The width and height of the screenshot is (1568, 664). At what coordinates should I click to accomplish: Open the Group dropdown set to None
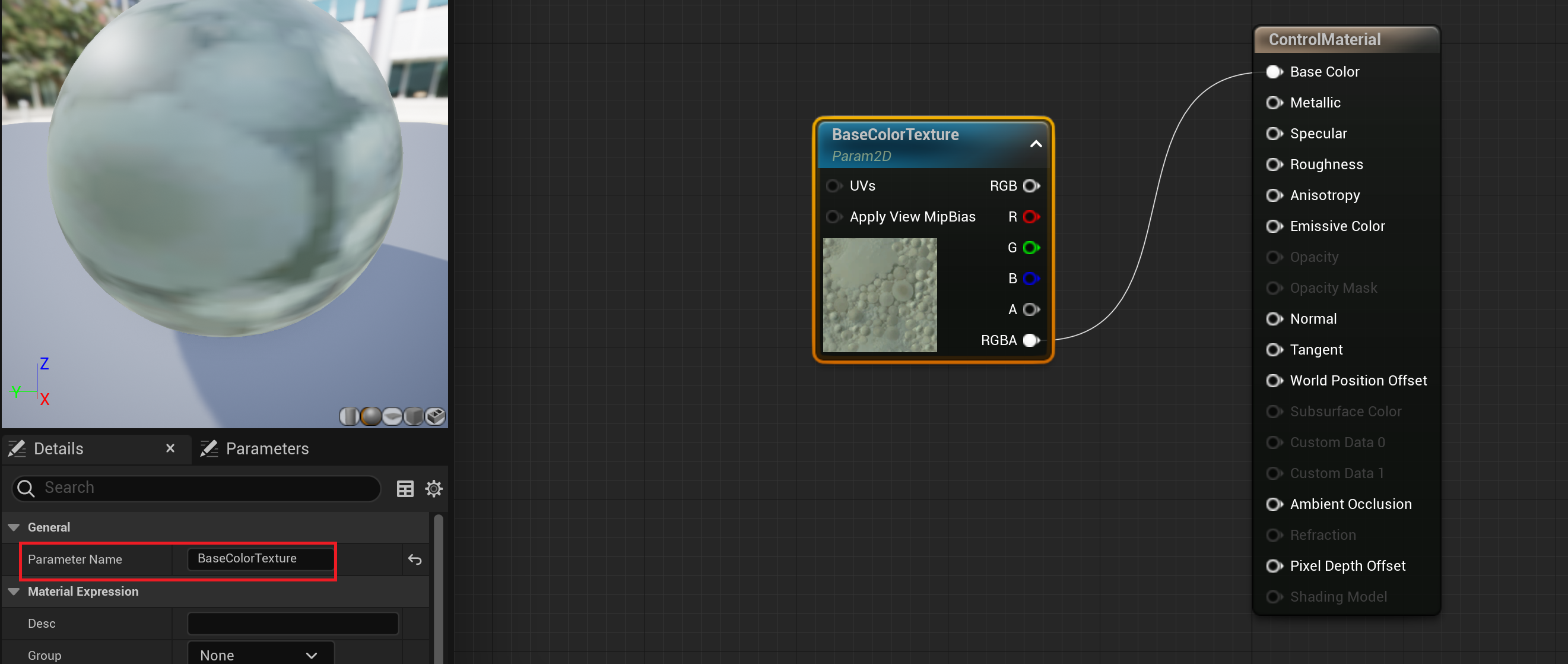click(260, 655)
